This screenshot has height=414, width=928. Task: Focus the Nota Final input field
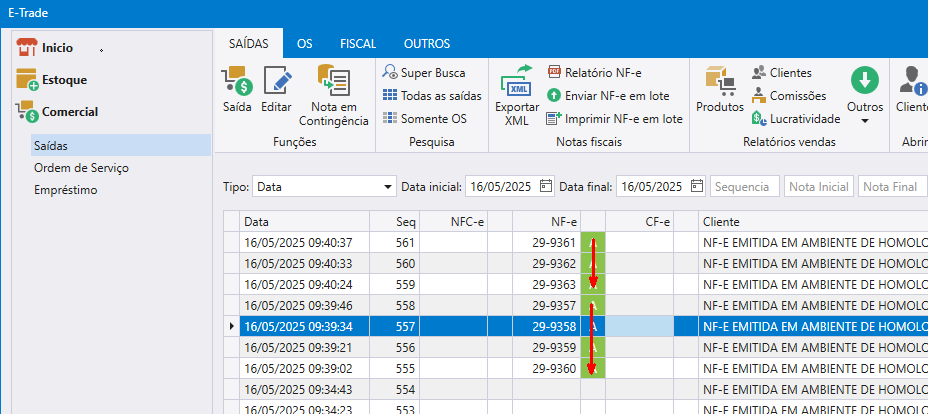[892, 187]
